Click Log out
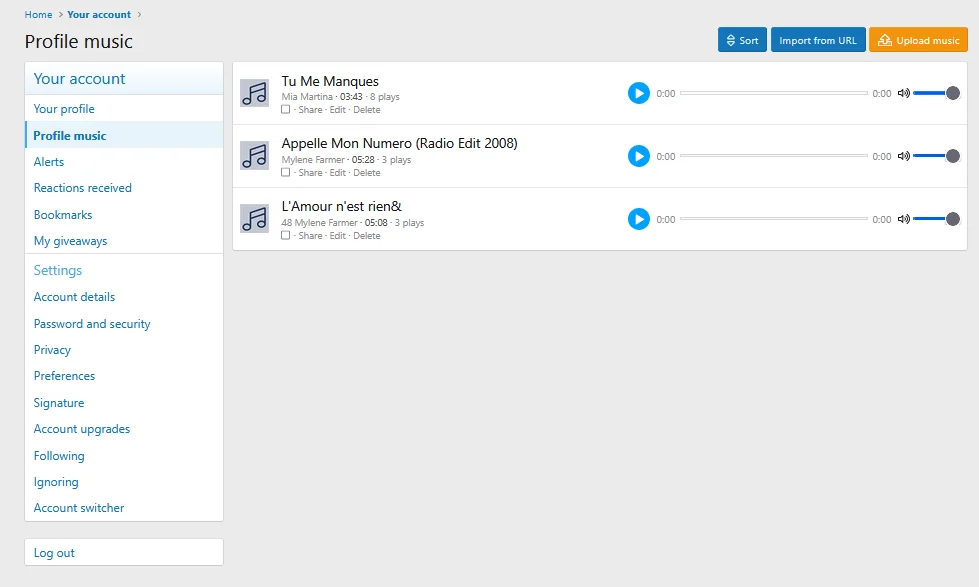The width and height of the screenshot is (979, 587). pyautogui.click(x=124, y=553)
